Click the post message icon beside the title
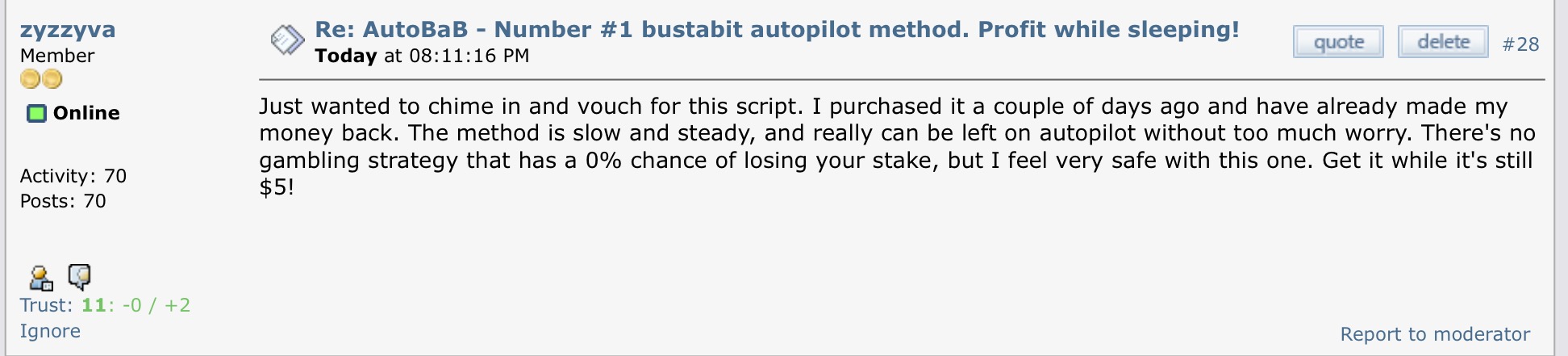Image resolution: width=1568 pixels, height=356 pixels. tap(287, 40)
